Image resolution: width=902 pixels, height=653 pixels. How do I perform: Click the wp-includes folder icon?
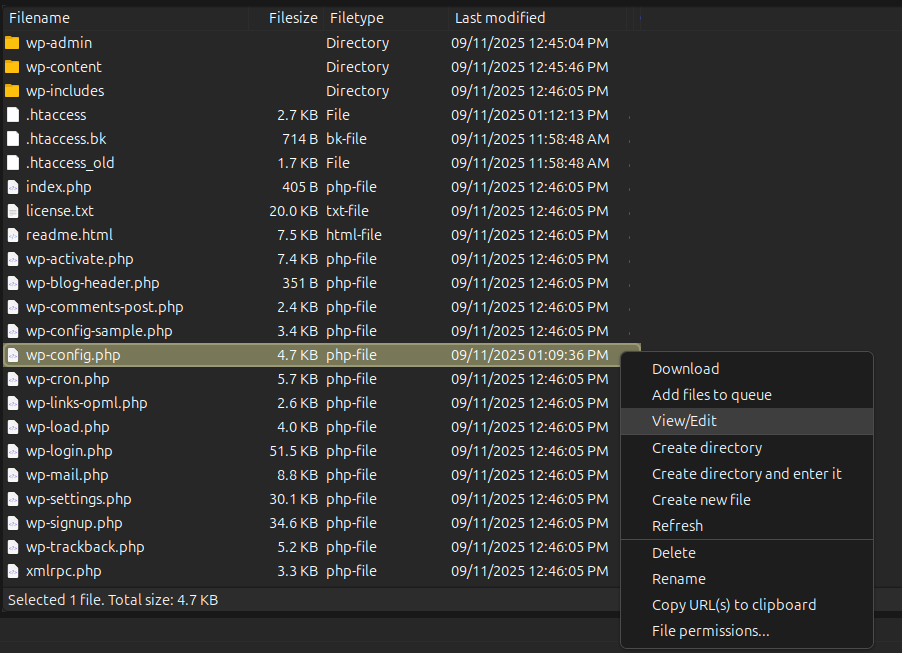12,91
